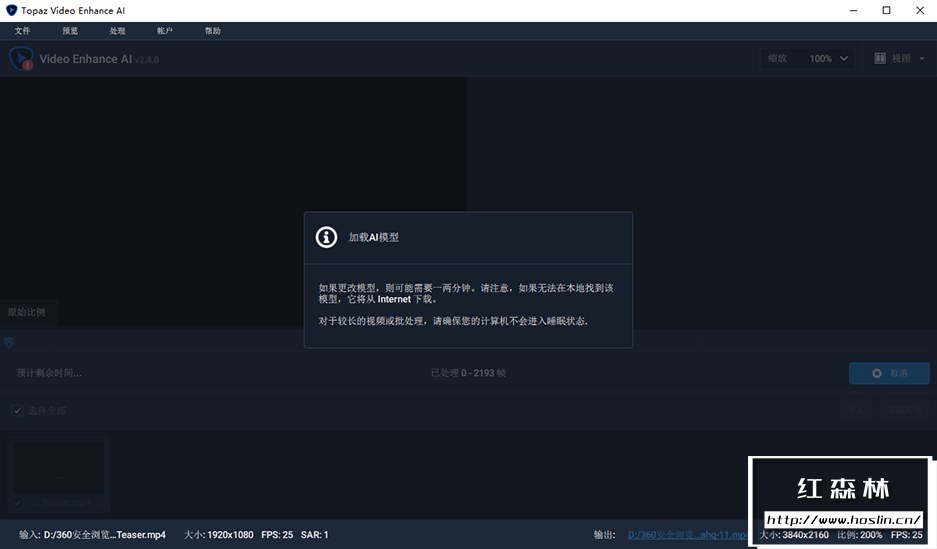This screenshot has width=937, height=549.
Task: Maximize the Topaz Video Enhance AI window
Action: pos(887,10)
